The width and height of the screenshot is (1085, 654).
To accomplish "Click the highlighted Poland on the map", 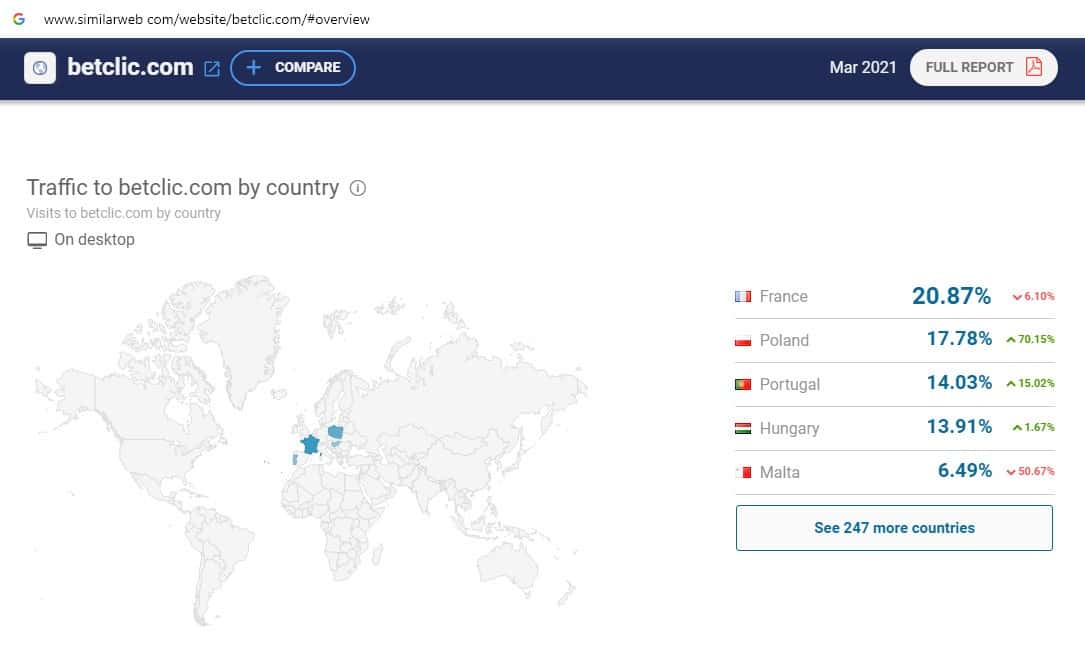I will pos(336,433).
